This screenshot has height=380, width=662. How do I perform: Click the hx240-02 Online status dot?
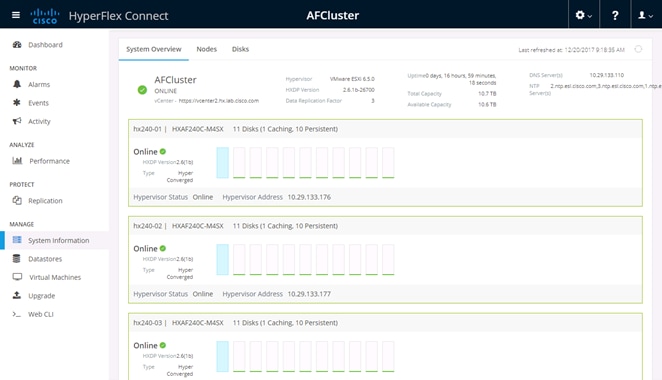163,248
